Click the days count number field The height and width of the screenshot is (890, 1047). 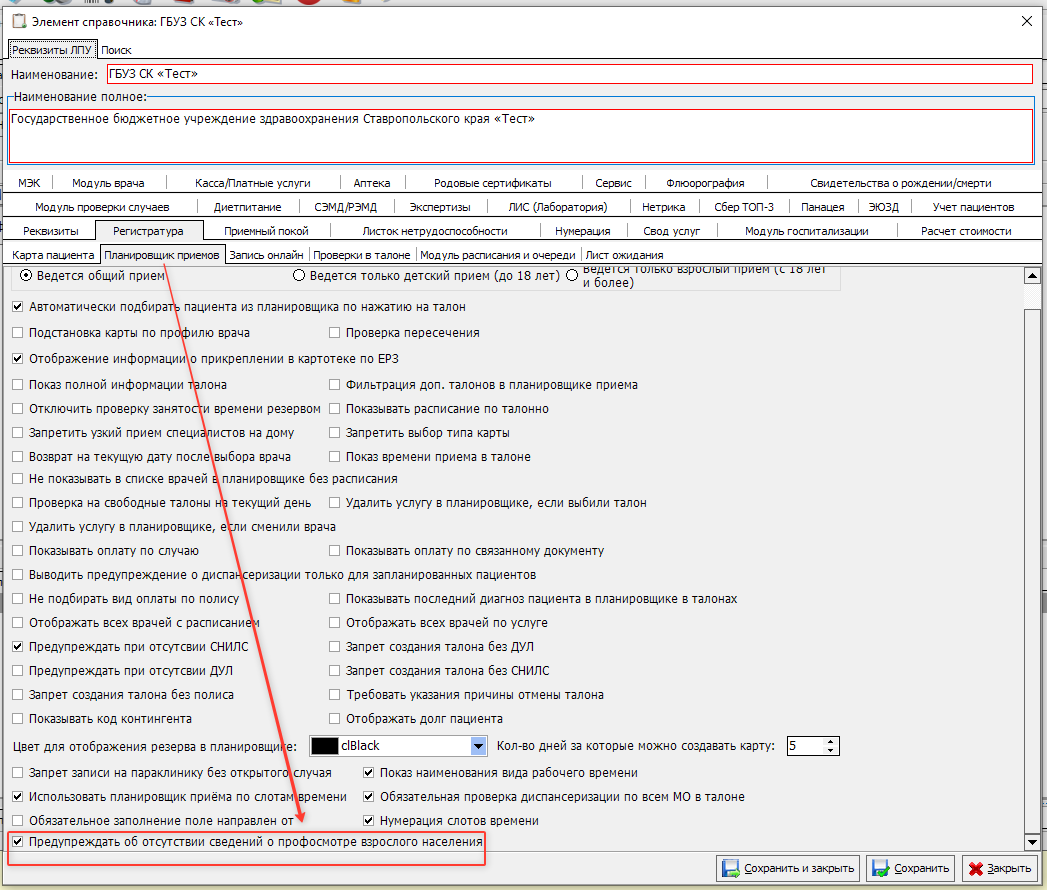805,746
